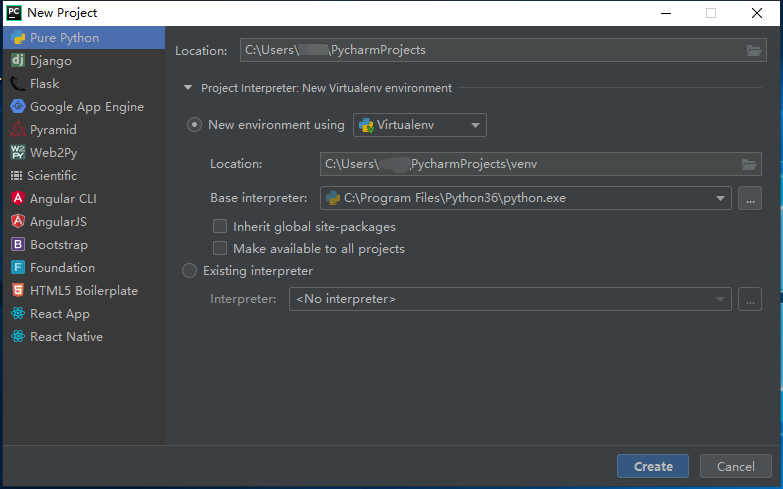783x489 pixels.
Task: Browse for project location folder icon
Action: pos(754,51)
